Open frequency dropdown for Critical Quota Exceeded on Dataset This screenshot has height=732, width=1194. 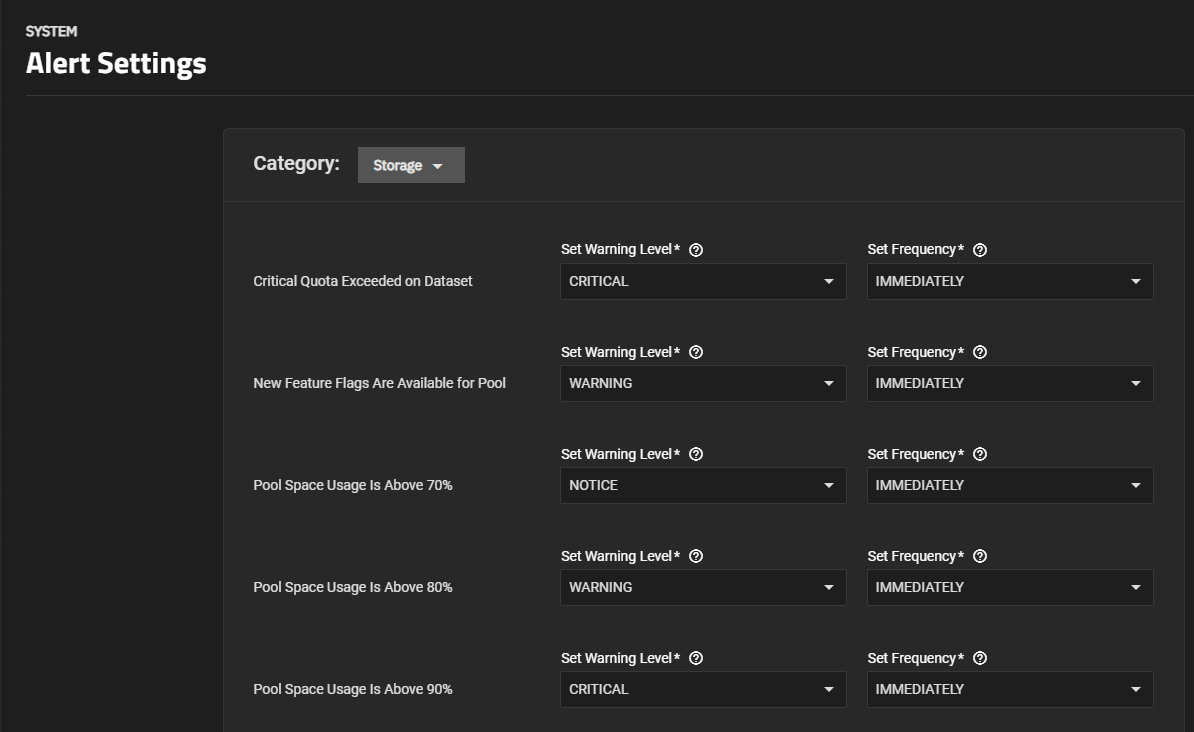[x=1010, y=282]
